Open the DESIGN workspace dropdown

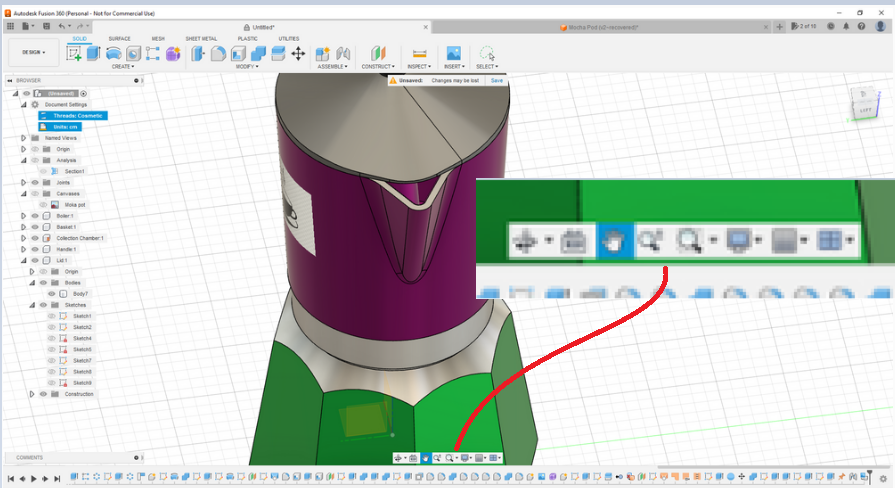(34, 53)
